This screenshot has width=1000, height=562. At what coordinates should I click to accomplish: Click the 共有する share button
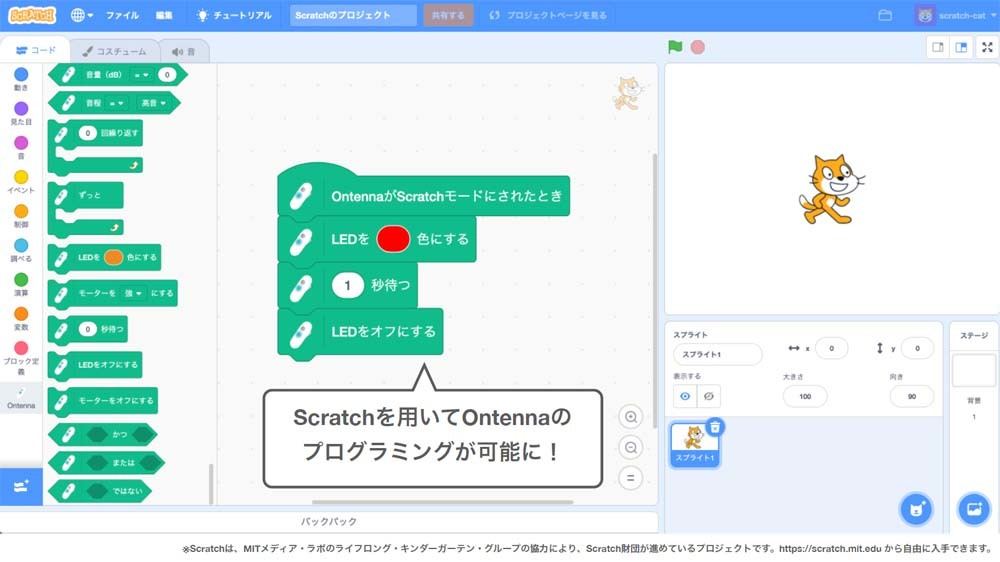448,15
